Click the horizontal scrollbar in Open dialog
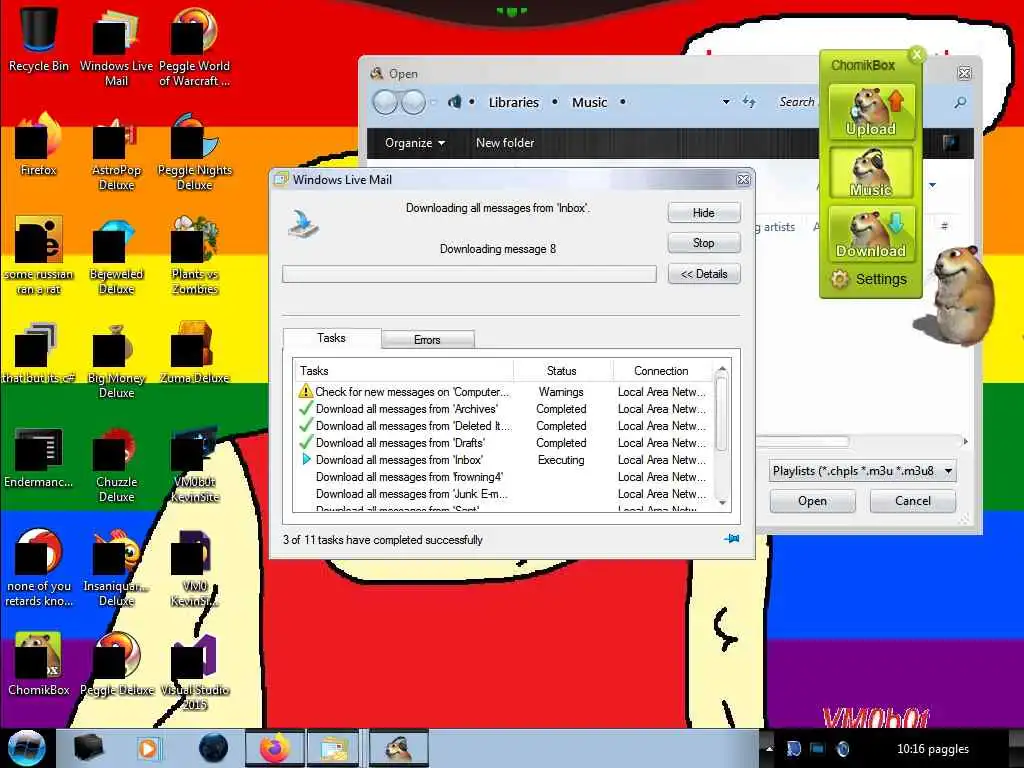 (x=803, y=442)
